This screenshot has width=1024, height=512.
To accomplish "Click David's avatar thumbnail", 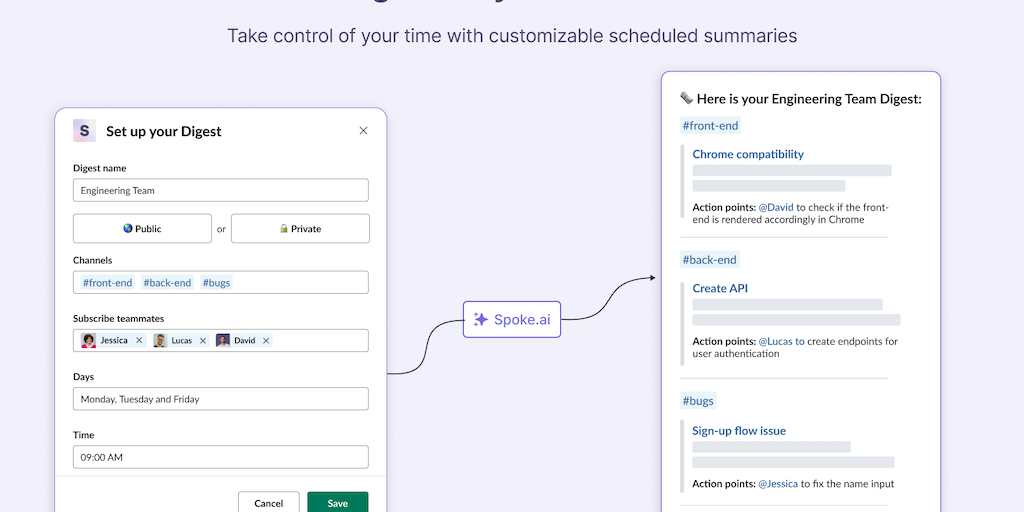I will tap(223, 341).
